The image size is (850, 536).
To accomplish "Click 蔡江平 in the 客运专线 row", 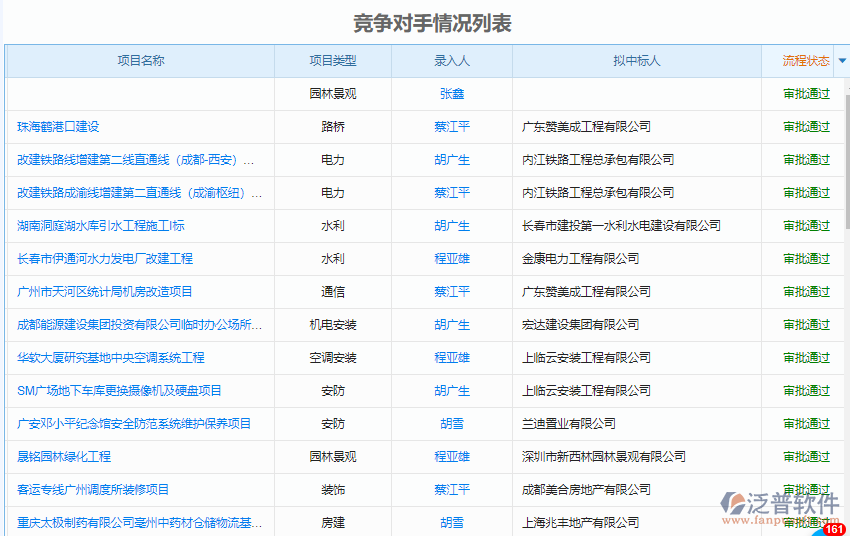I will [452, 490].
